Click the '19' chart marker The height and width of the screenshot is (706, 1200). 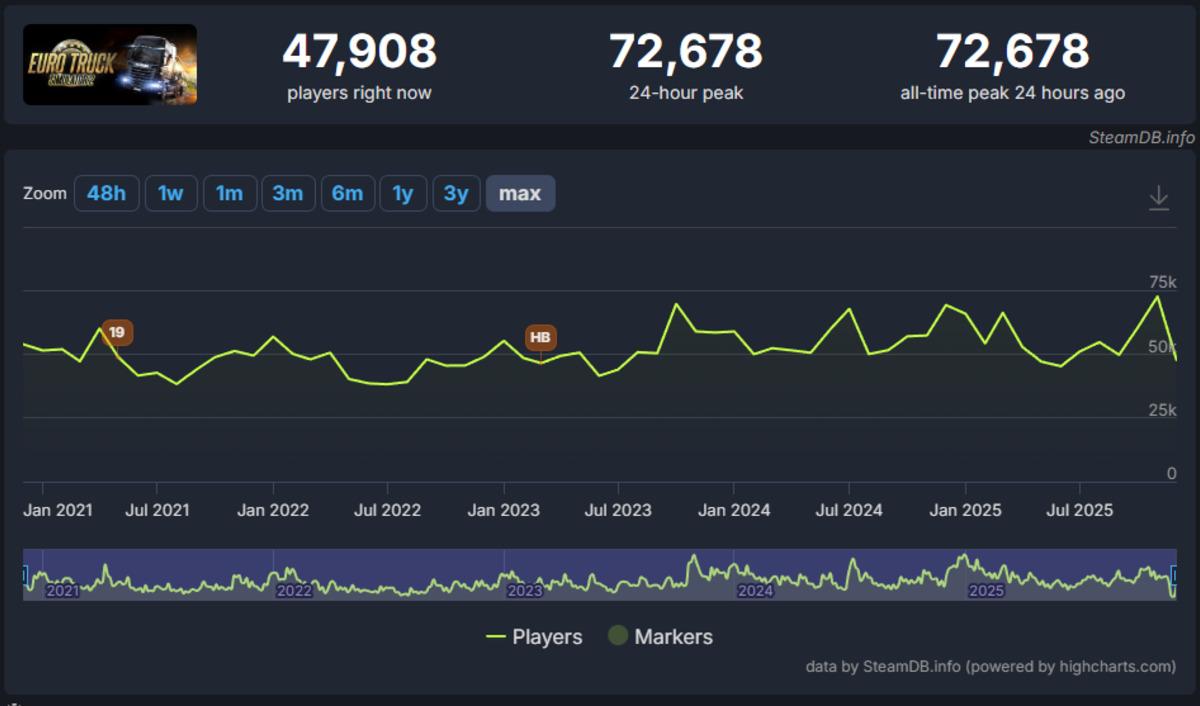coord(117,332)
